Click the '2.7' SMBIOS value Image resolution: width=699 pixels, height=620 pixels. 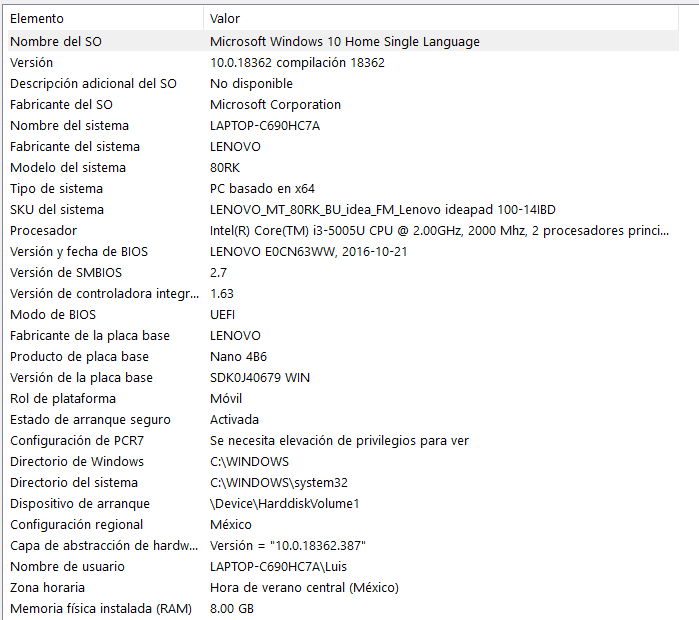pos(218,272)
